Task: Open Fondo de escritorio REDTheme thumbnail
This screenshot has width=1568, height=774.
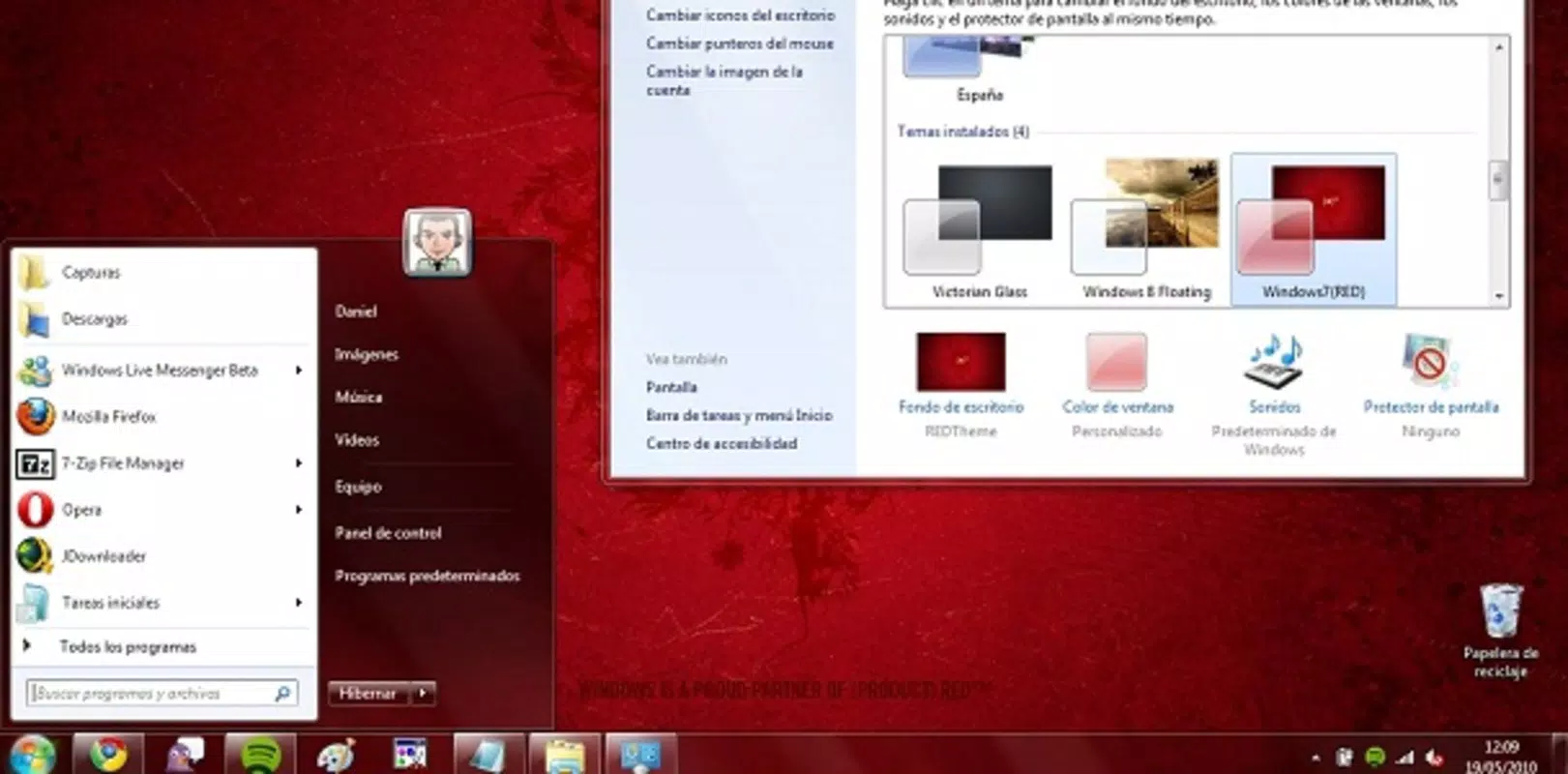Action: point(961,362)
